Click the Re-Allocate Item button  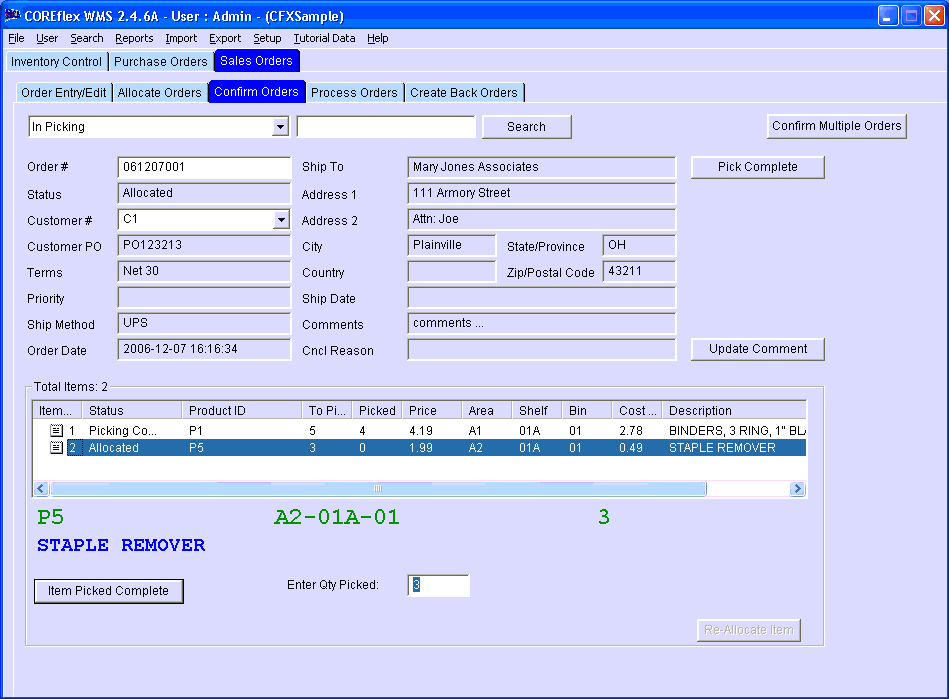[x=749, y=630]
